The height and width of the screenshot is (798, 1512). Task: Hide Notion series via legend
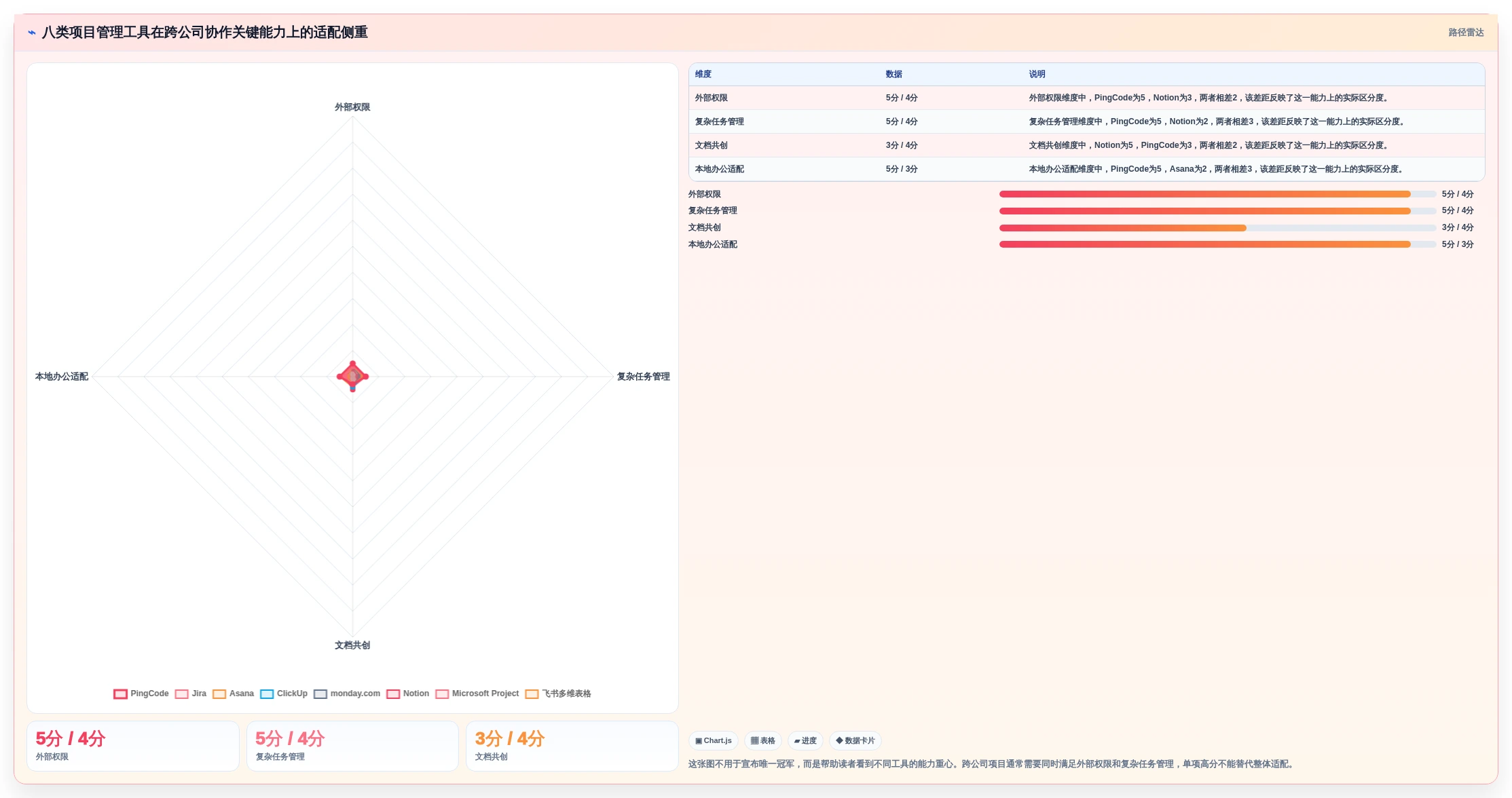click(408, 693)
